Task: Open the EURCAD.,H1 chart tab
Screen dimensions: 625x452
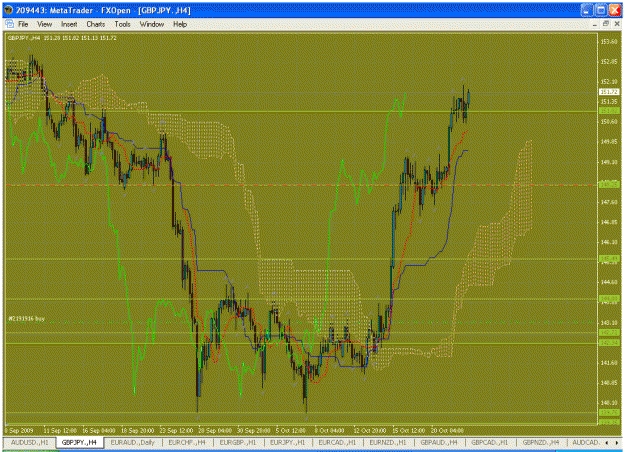Action: click(337, 442)
